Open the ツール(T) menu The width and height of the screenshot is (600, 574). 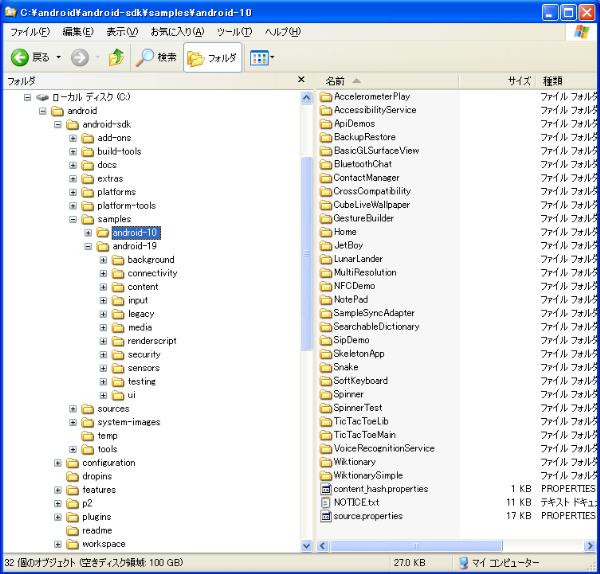point(234,32)
